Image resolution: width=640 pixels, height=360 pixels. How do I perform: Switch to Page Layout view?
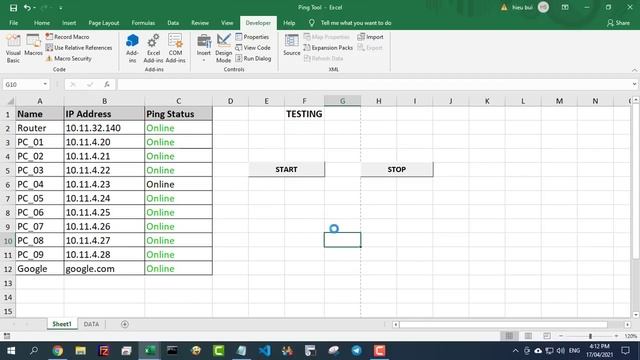528,336
